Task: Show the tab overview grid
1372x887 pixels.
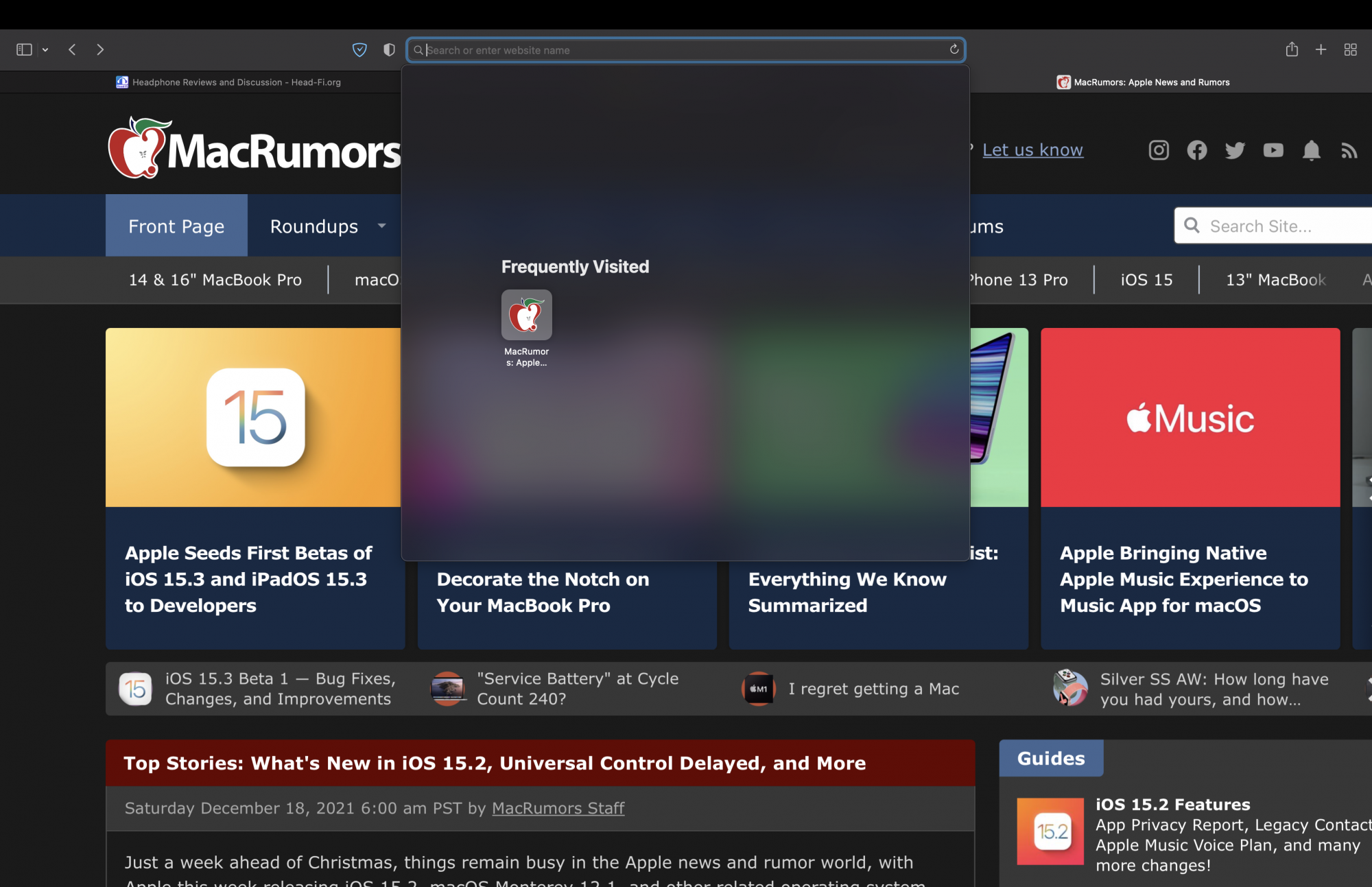Action: (x=1350, y=49)
